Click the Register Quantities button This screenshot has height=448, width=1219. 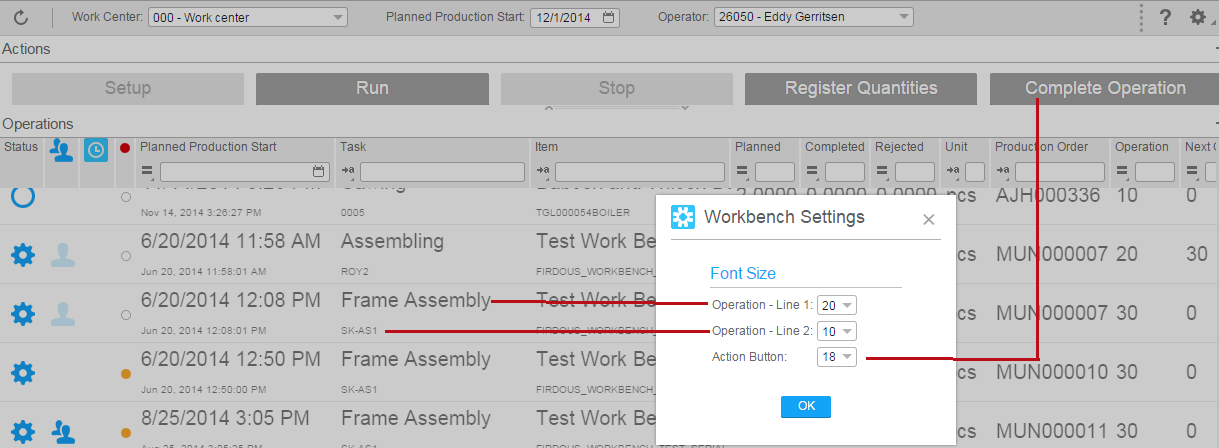tap(860, 88)
